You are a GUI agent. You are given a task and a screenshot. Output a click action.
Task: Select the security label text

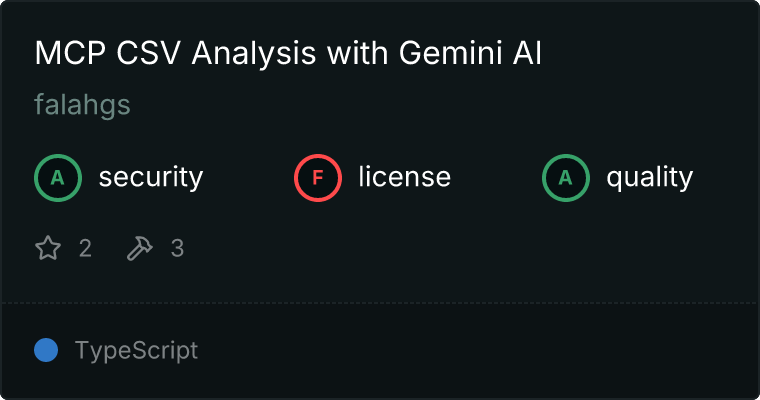point(151,178)
